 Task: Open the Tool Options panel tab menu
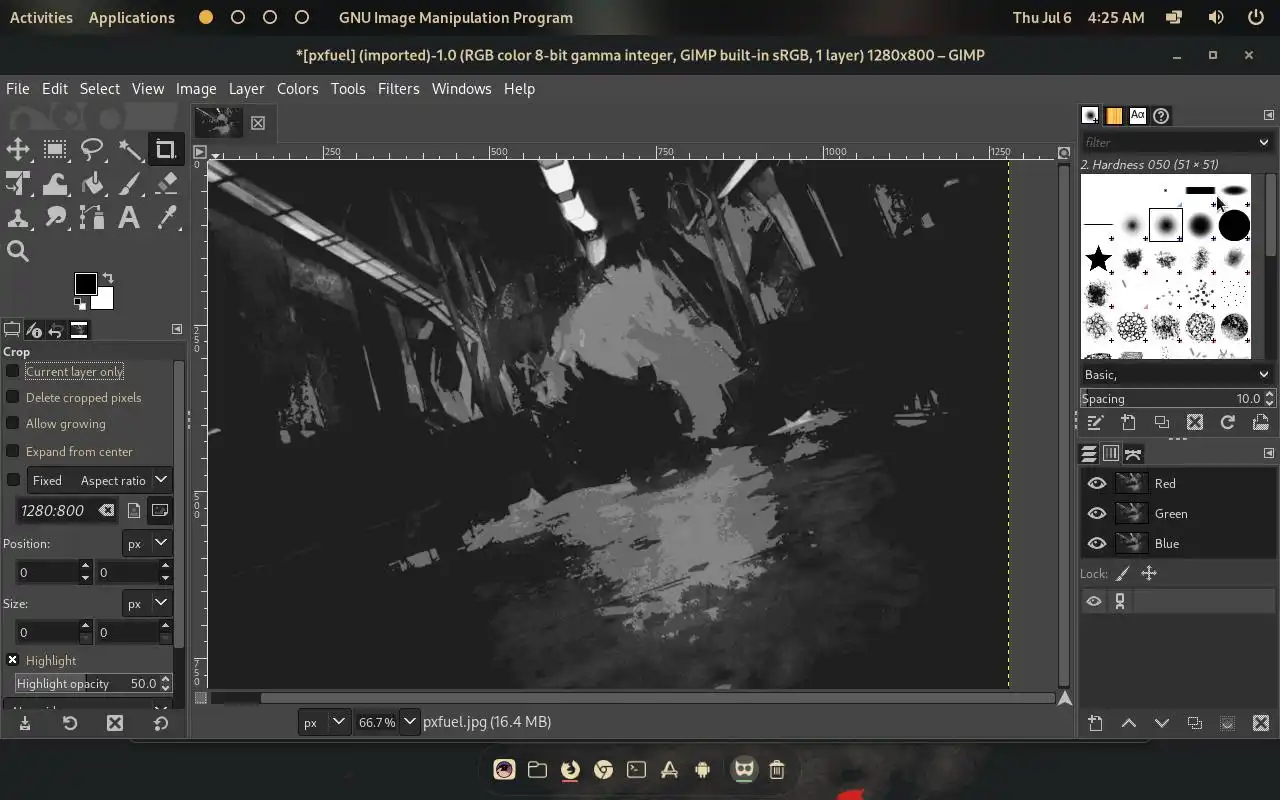177,329
